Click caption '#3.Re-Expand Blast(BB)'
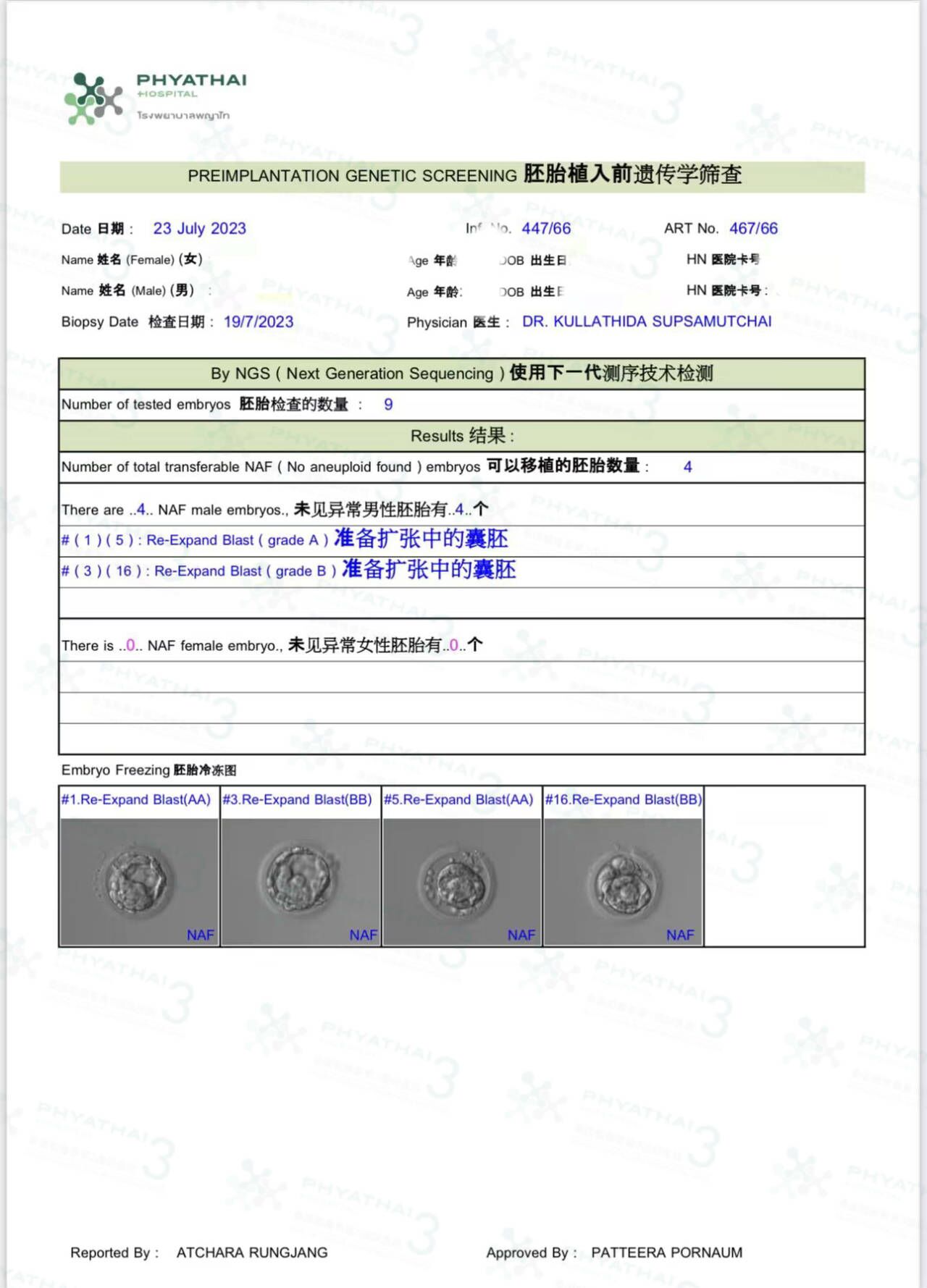927x1288 pixels. click(x=297, y=800)
